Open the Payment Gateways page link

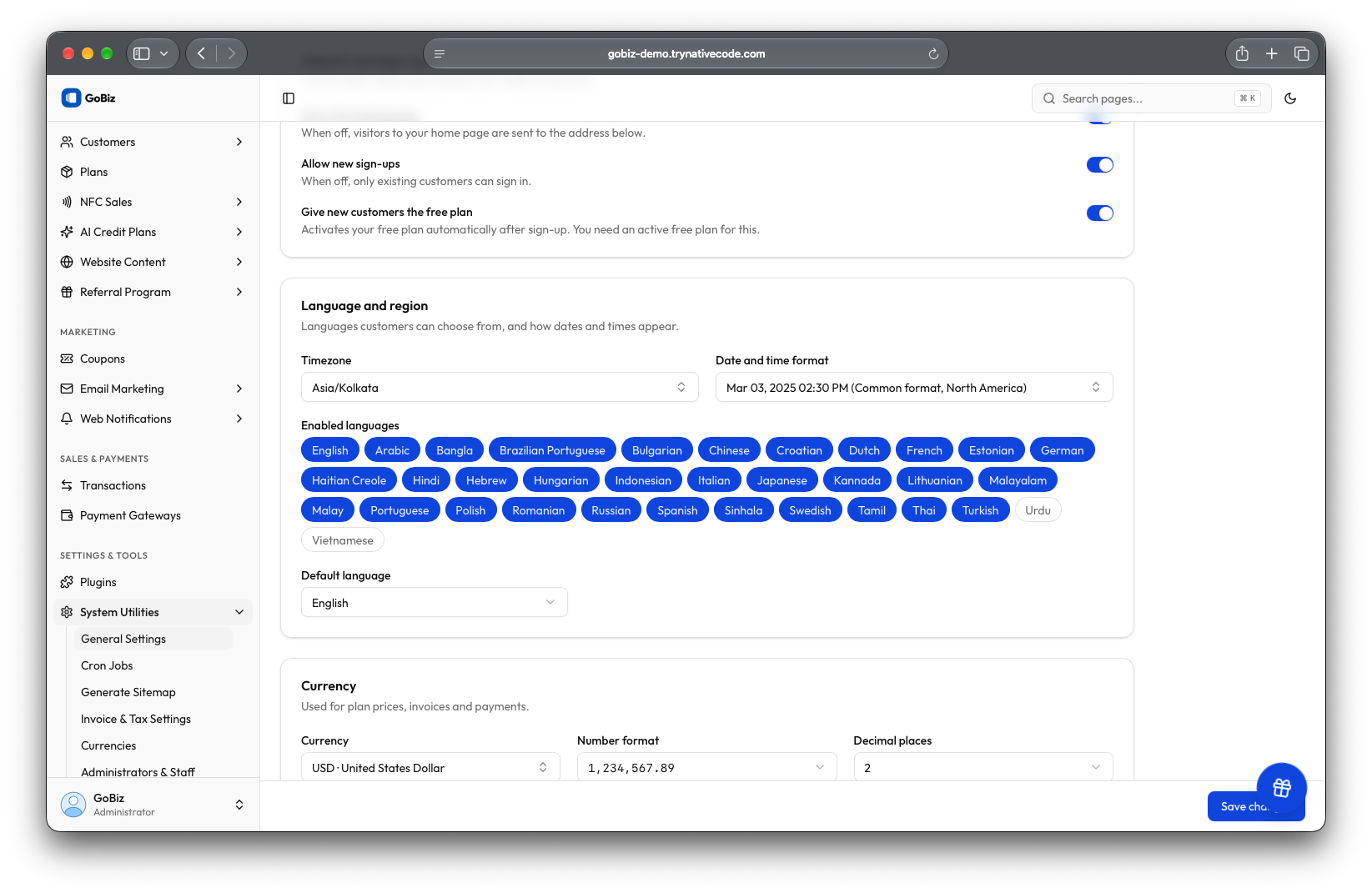coord(153,515)
